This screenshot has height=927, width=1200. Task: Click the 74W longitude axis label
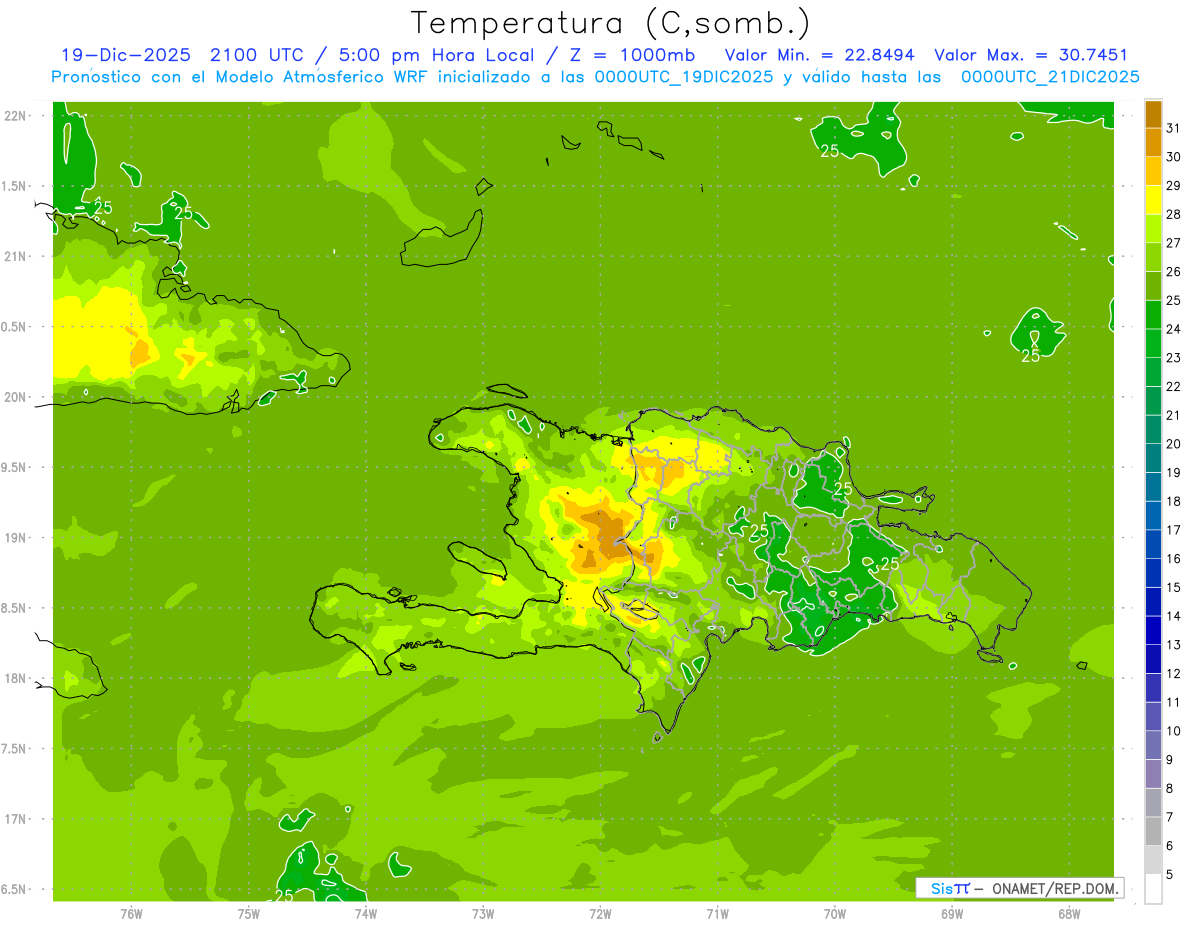pyautogui.click(x=365, y=913)
